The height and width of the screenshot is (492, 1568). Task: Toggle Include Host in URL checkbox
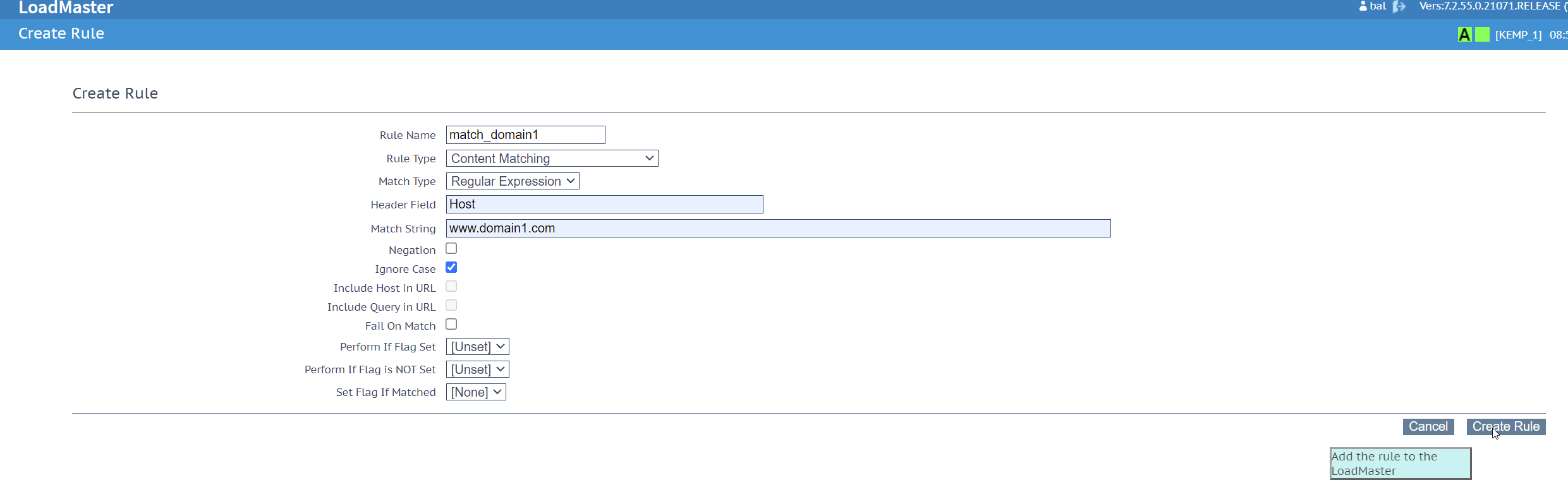tap(451, 287)
